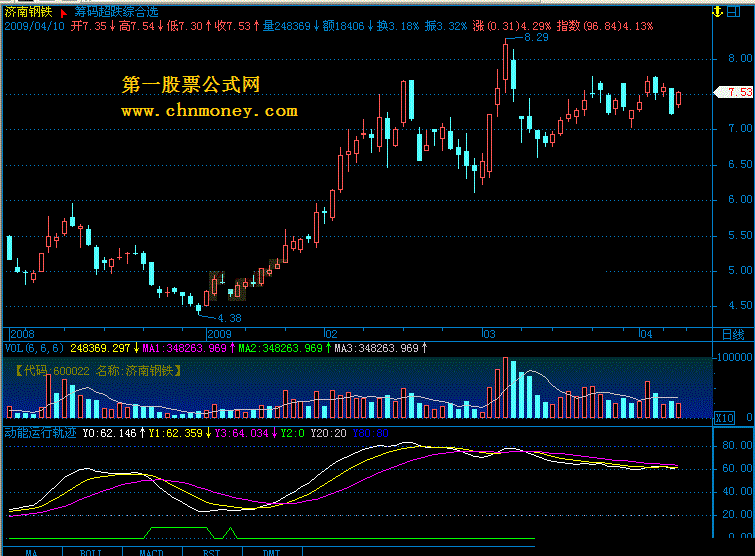Switch to the BOLL indicator tab
Screen dimensions: 755x556
click(x=91, y=552)
